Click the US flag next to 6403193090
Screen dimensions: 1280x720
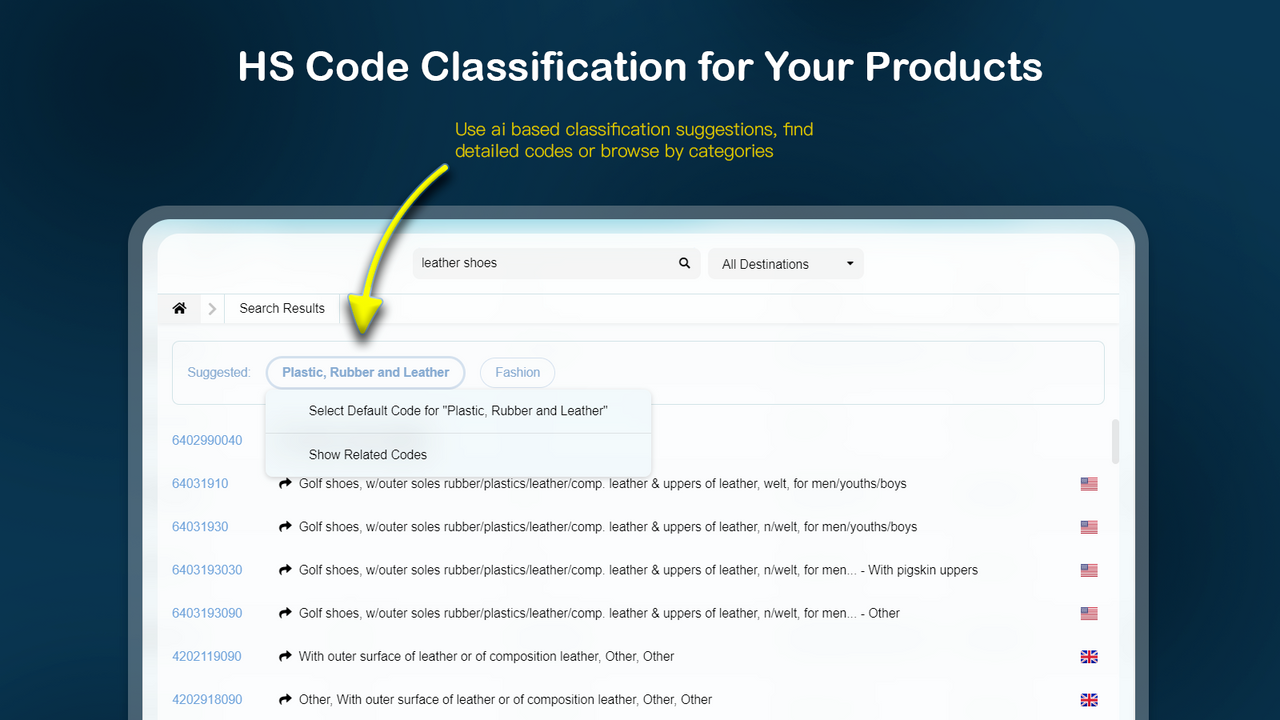1089,613
